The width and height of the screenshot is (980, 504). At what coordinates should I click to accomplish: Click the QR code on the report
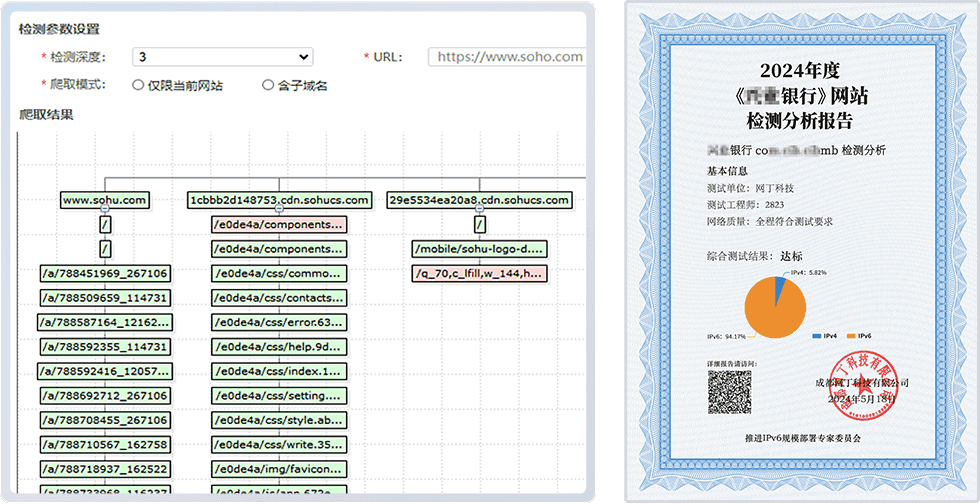[x=729, y=392]
